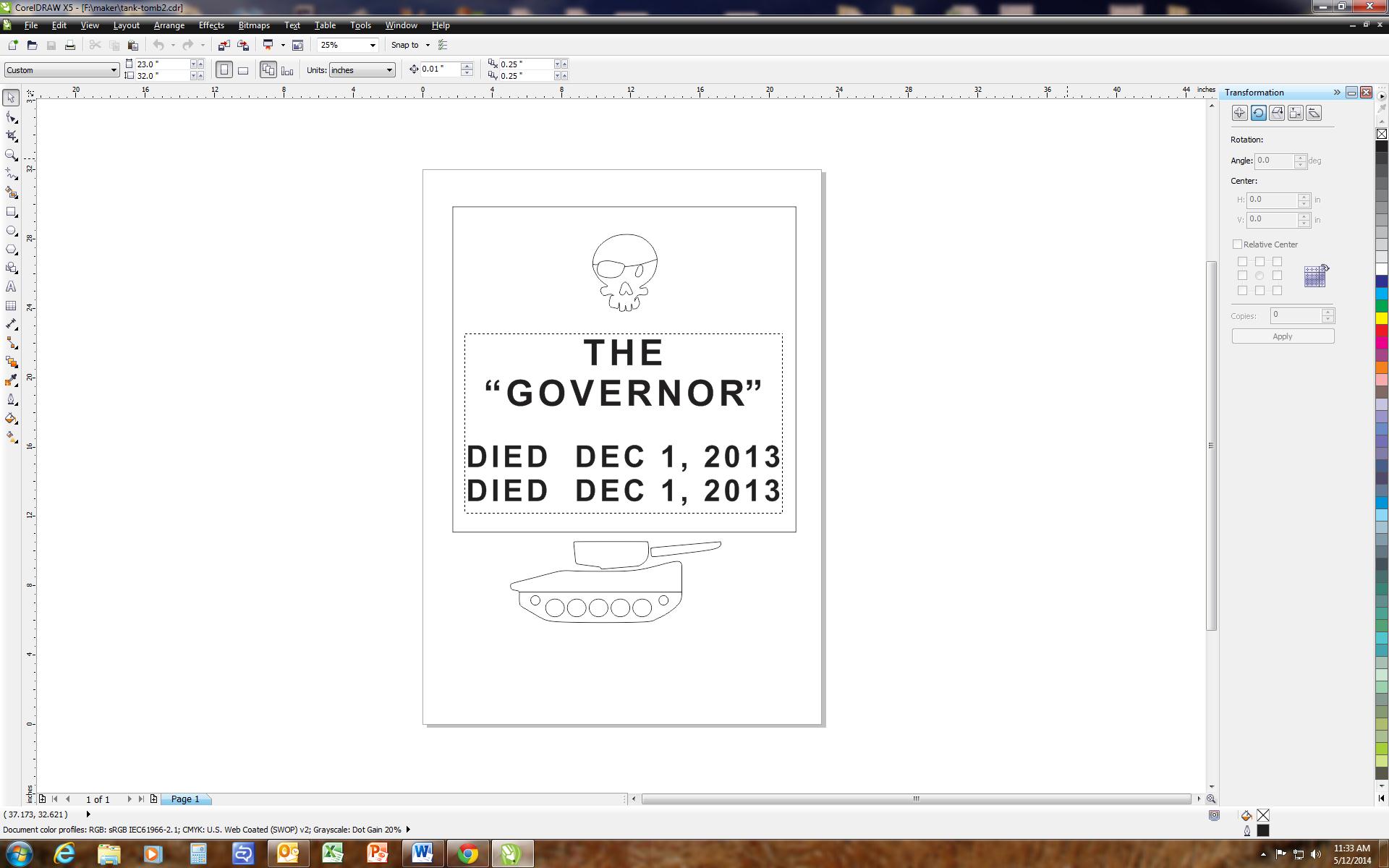Select the Ellipse tool
The height and width of the screenshot is (868, 1389).
11,230
